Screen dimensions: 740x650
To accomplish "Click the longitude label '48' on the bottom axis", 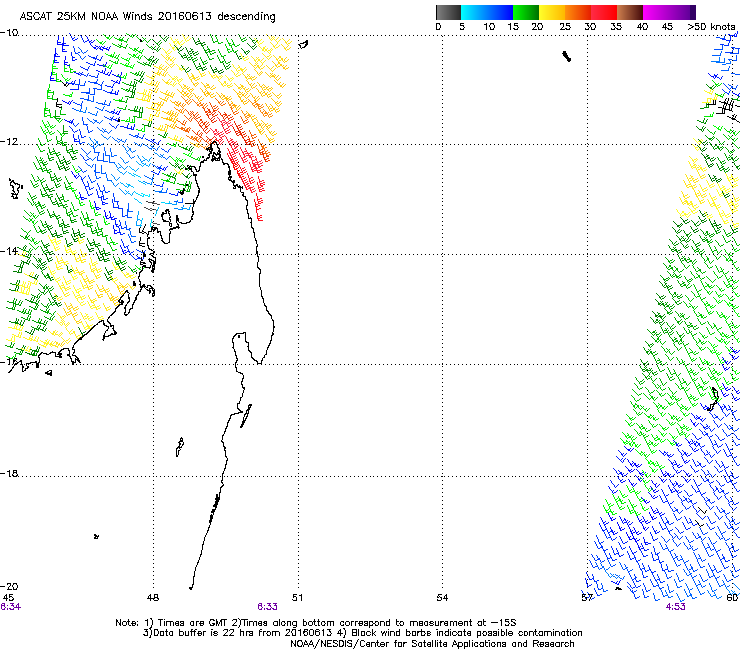I will coord(153,598).
